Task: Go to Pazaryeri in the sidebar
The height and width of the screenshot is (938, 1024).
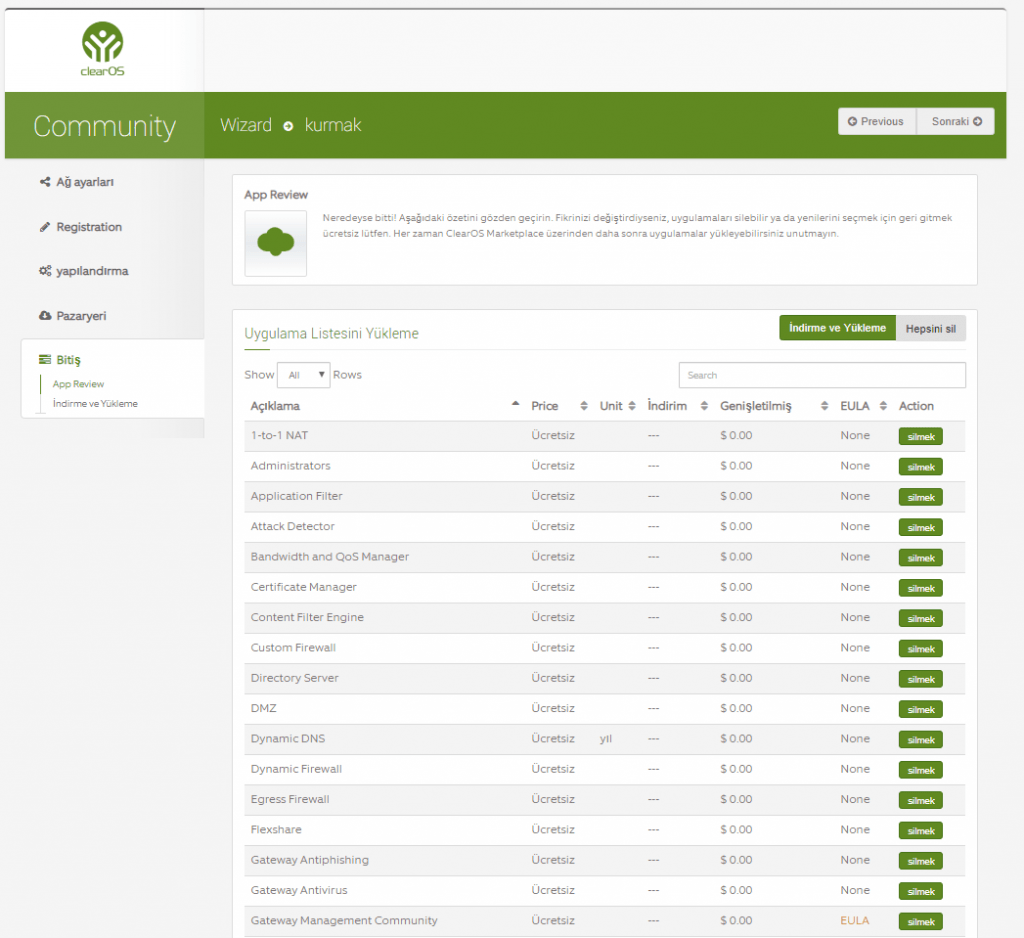Action: 80,316
